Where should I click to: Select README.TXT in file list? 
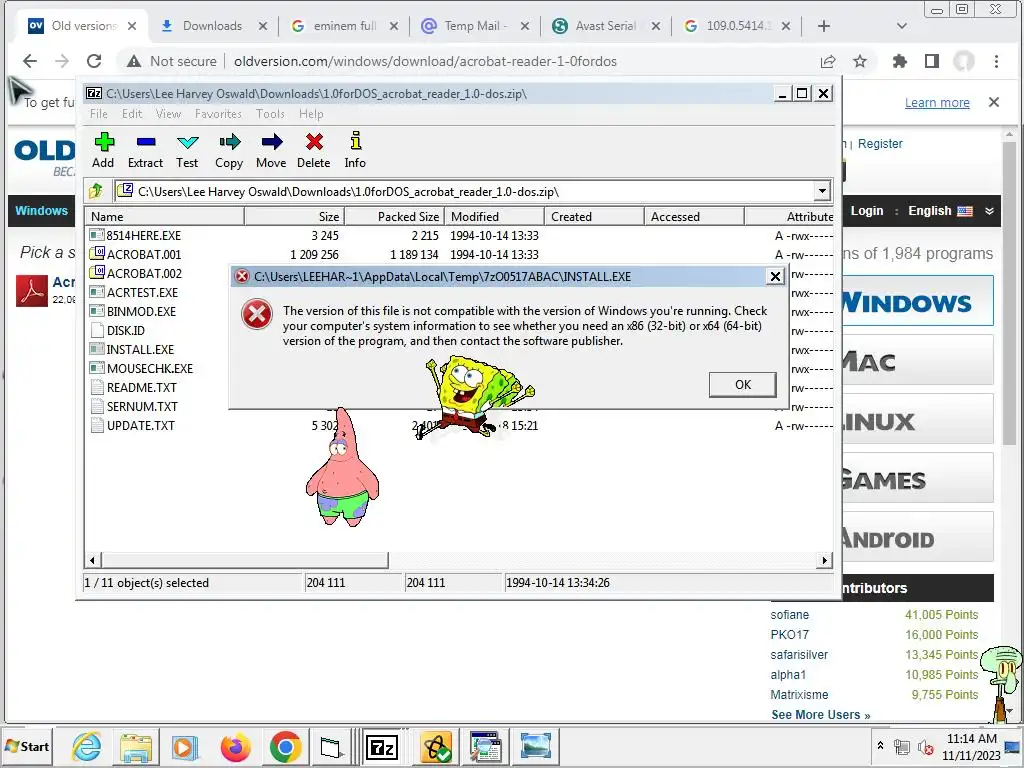click(x=142, y=387)
